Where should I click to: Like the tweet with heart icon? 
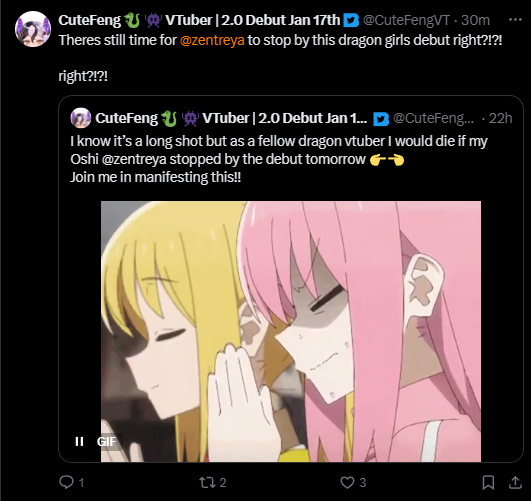[x=347, y=482]
